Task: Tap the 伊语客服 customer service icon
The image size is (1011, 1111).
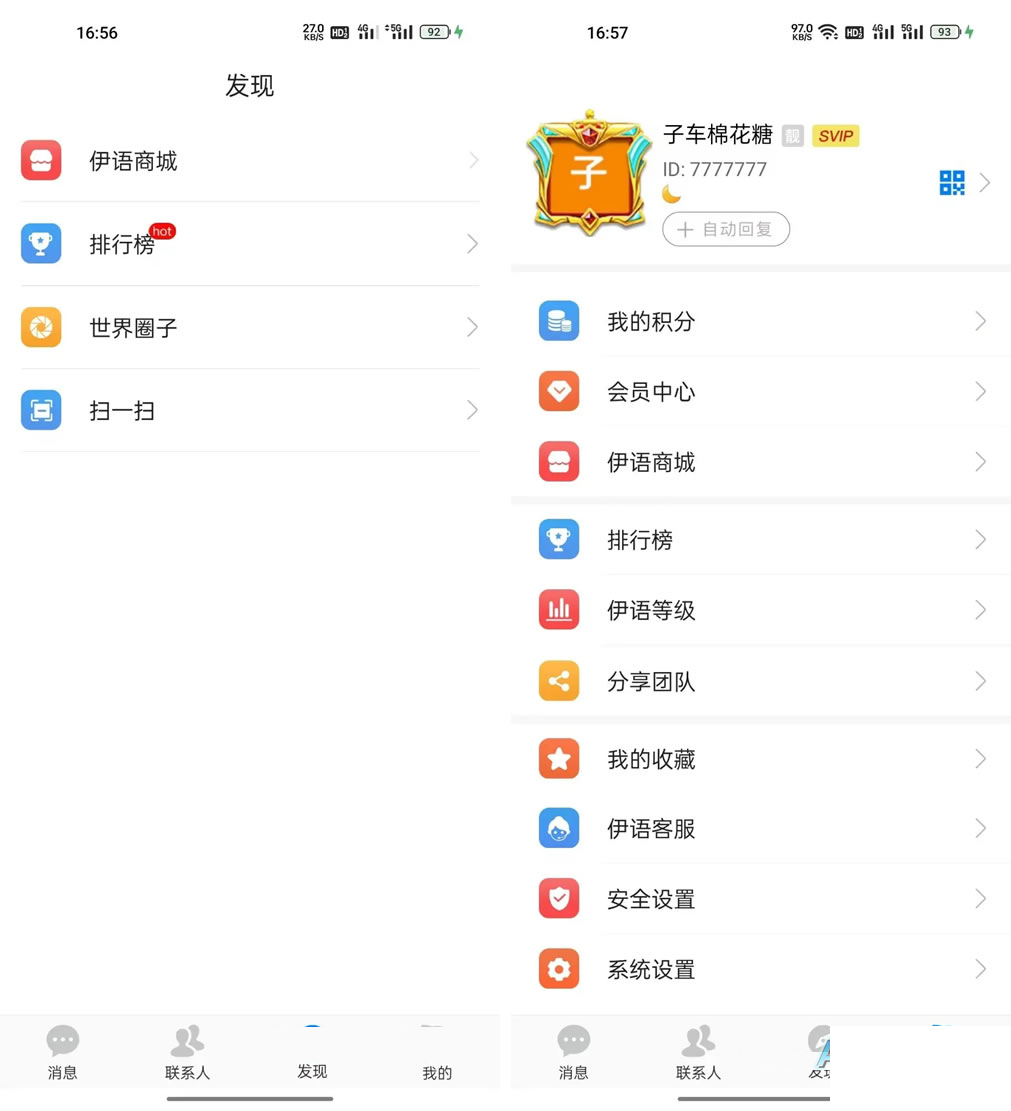Action: point(559,829)
